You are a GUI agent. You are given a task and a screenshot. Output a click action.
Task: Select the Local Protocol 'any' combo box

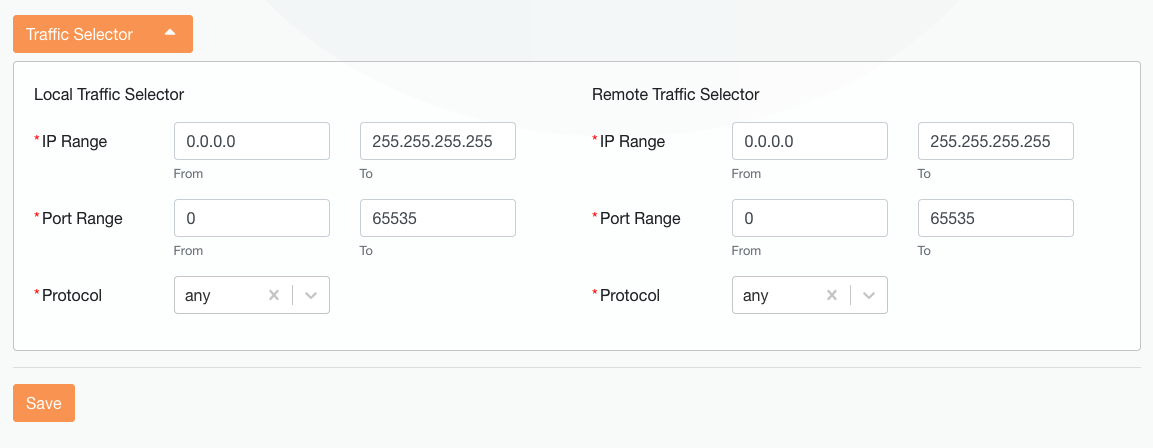pyautogui.click(x=220, y=295)
